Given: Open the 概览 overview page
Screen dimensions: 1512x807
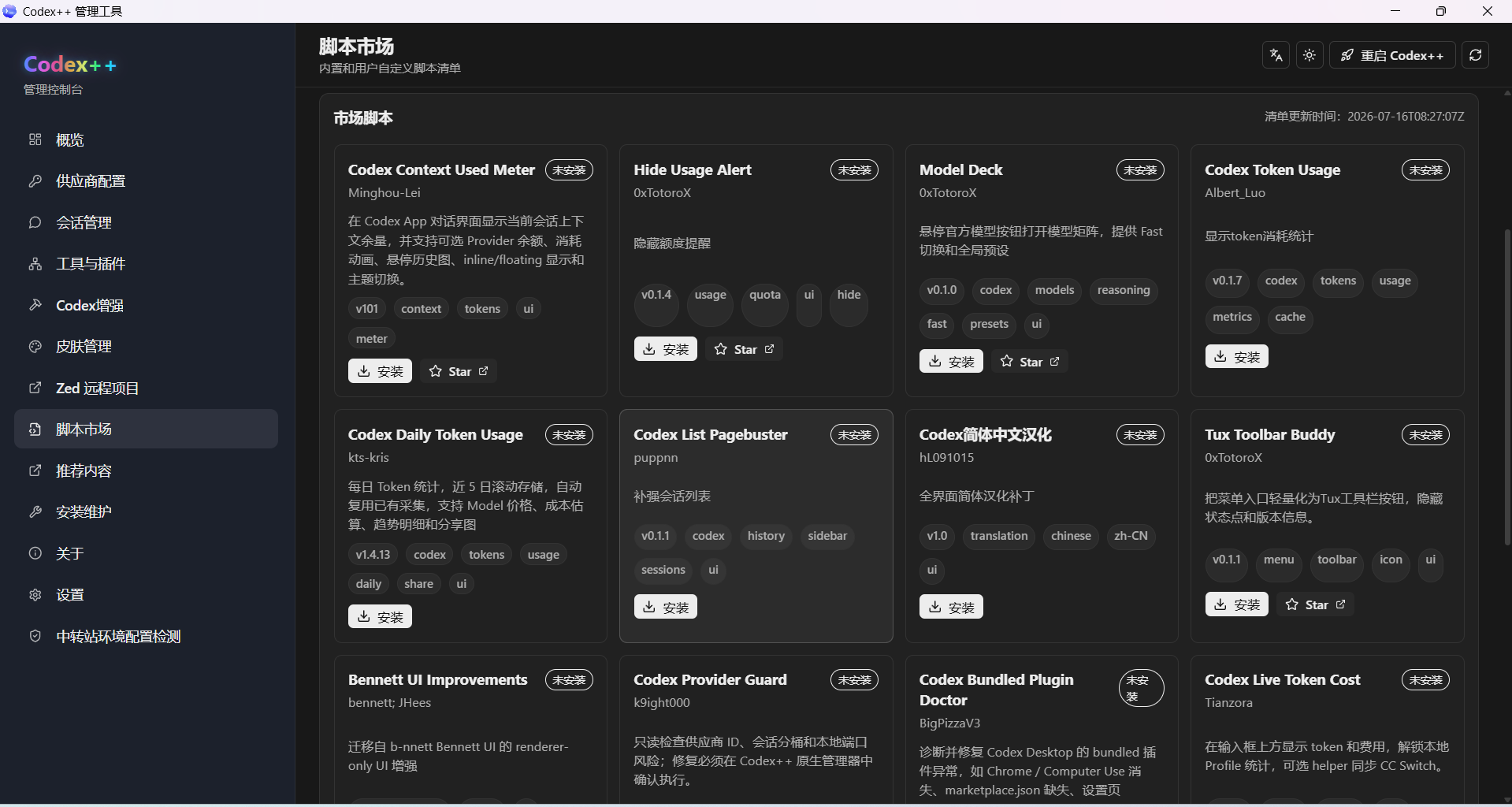Looking at the screenshot, I should (x=147, y=139).
